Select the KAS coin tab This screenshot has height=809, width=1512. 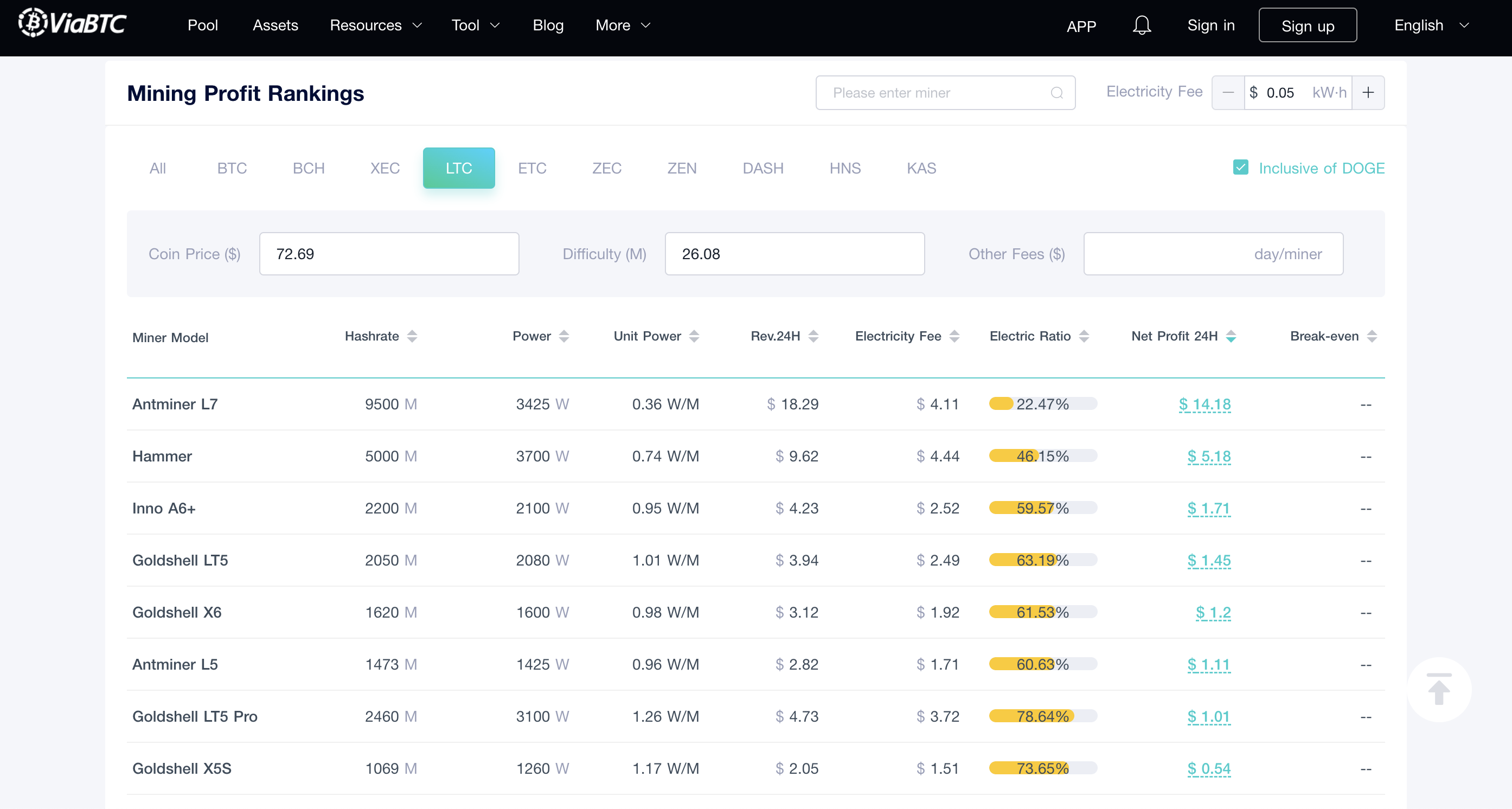[921, 169]
